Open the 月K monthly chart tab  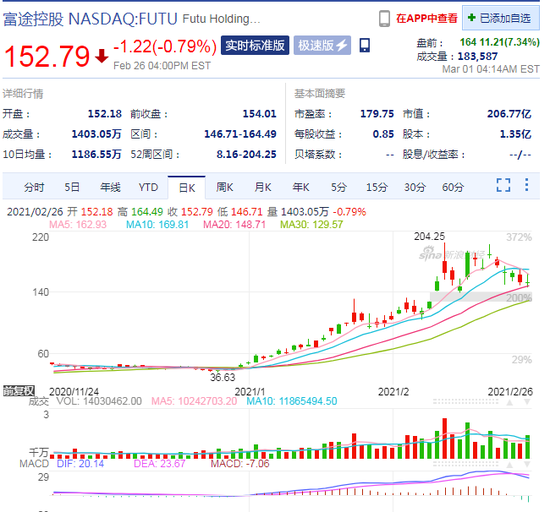pos(263,187)
